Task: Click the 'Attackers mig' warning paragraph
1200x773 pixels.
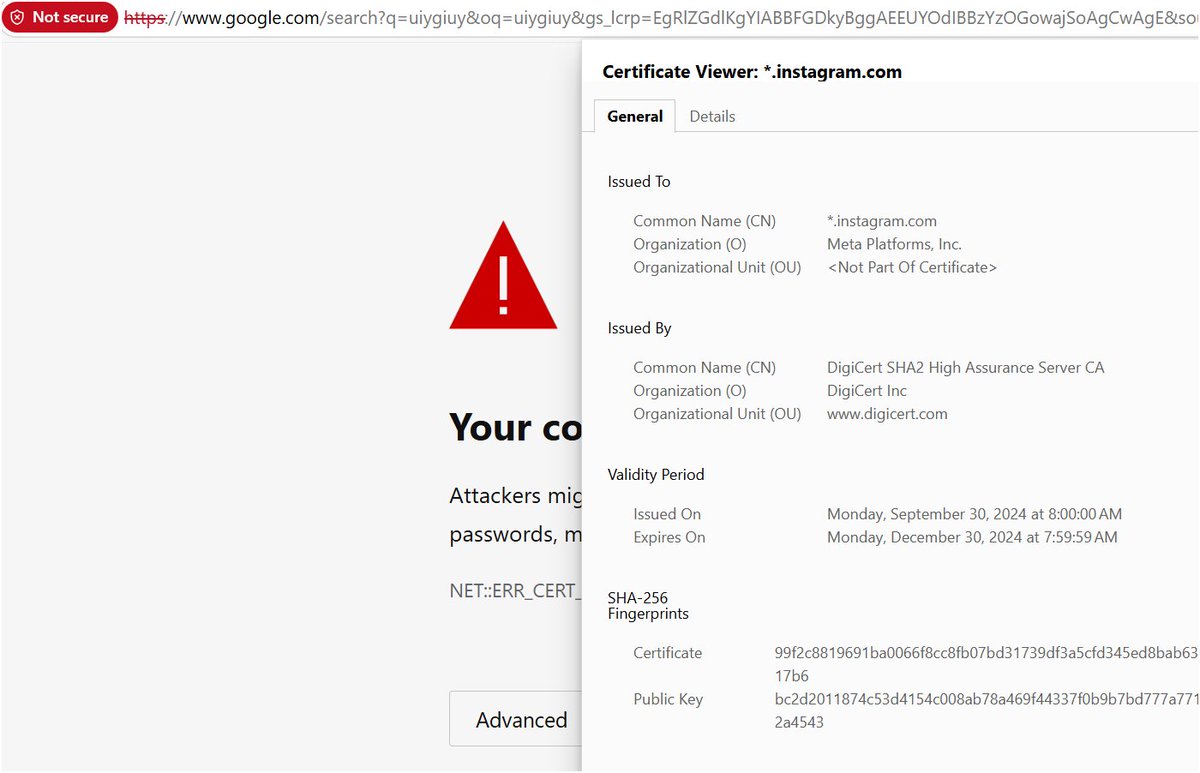Action: (x=515, y=514)
